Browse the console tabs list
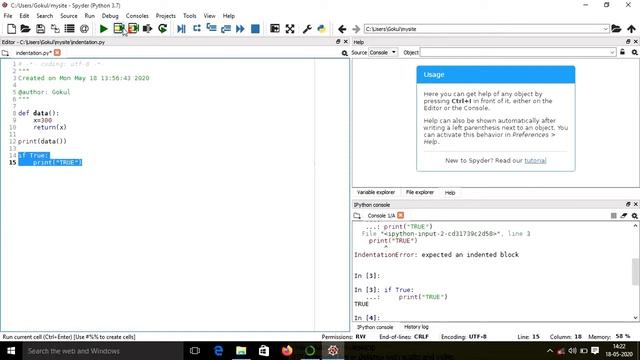This screenshot has width=640, height=360. coord(357,216)
